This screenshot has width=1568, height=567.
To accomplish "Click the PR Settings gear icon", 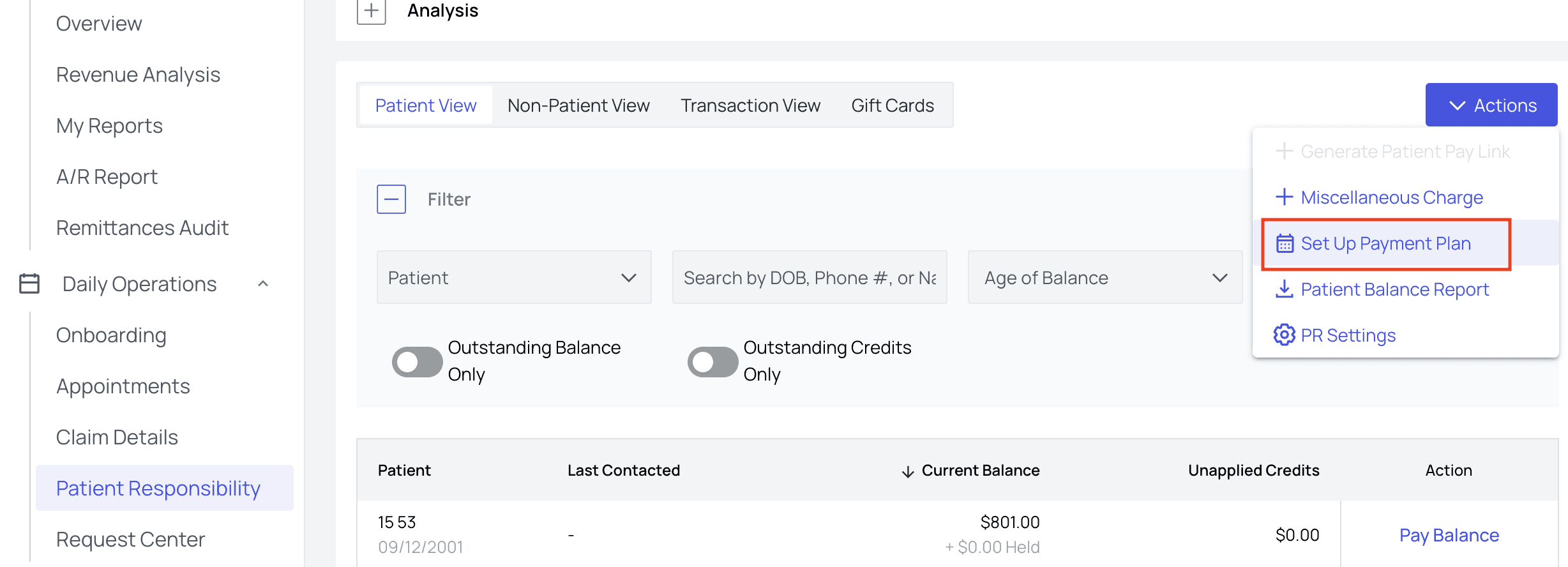I will pos(1285,335).
